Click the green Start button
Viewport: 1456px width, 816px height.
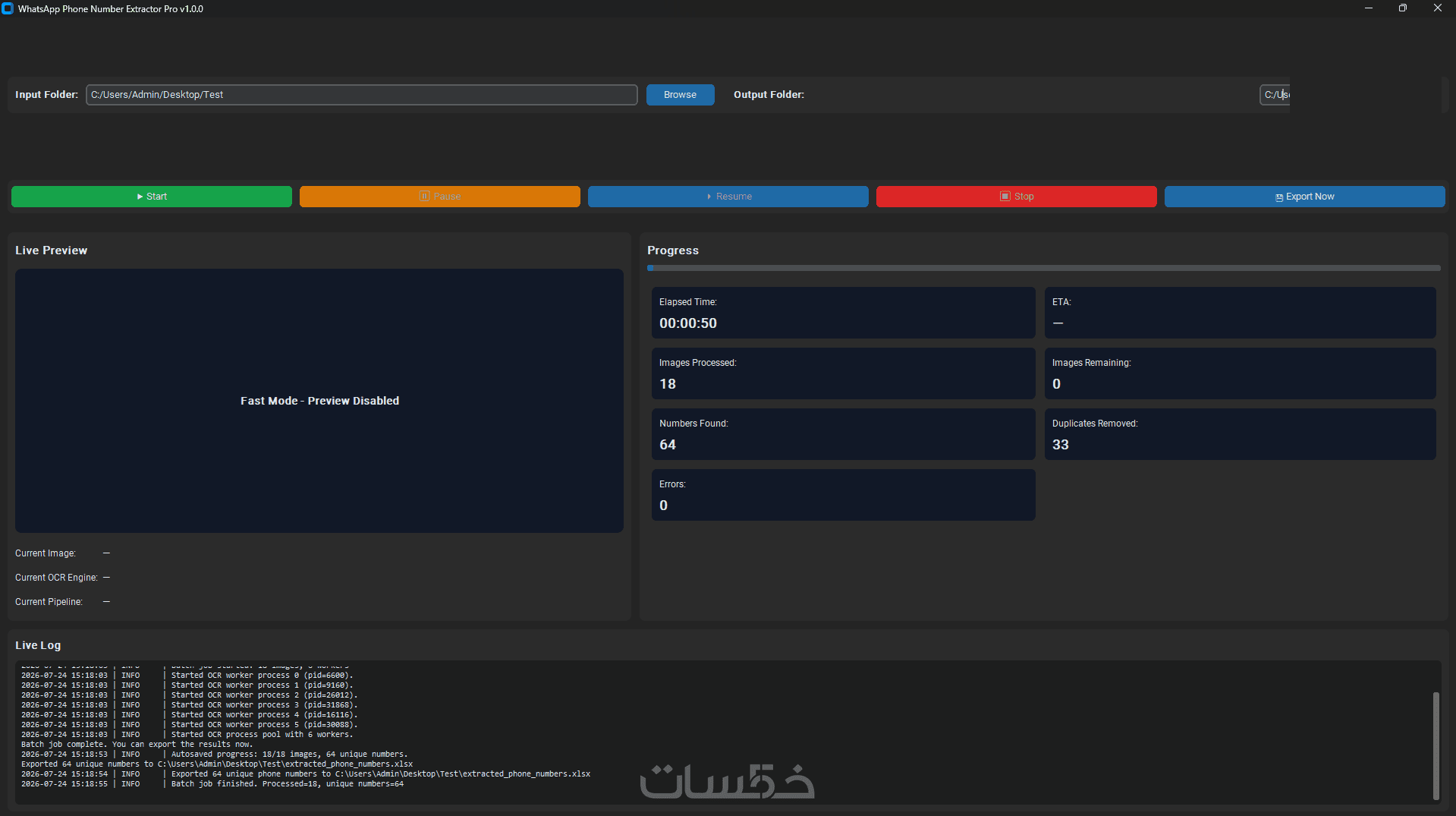[x=152, y=197]
